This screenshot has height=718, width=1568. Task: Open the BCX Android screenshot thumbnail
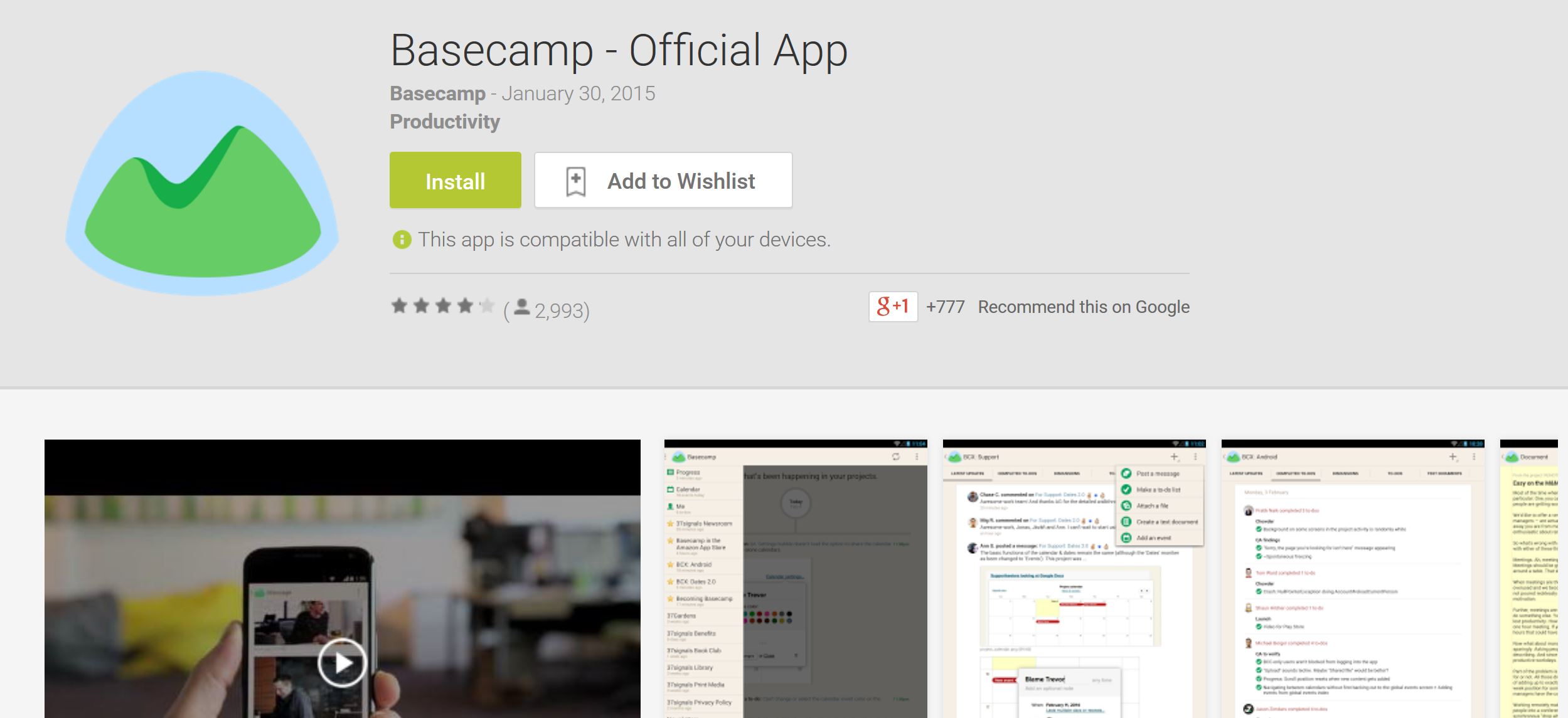tap(1353, 579)
